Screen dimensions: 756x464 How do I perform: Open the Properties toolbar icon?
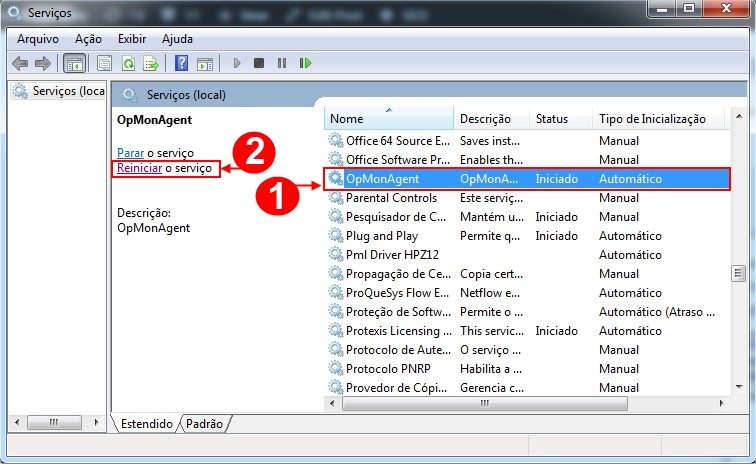coord(103,63)
